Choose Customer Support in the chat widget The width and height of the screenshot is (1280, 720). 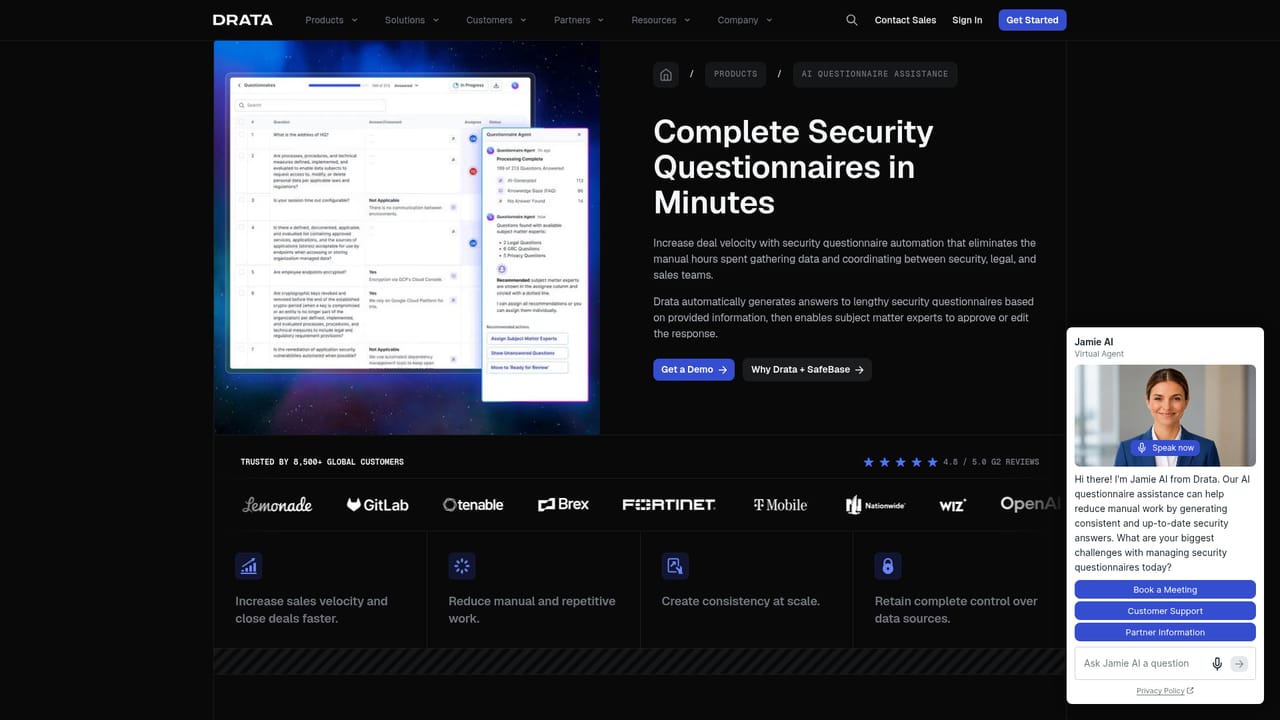point(1165,611)
